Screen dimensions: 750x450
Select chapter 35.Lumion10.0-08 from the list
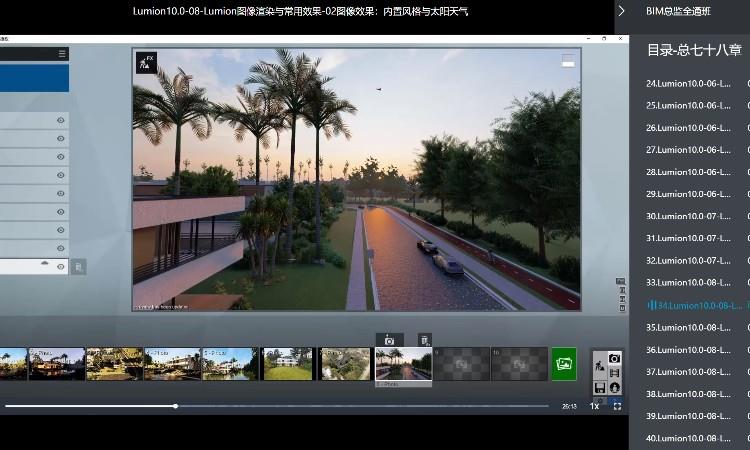pyautogui.click(x=688, y=327)
